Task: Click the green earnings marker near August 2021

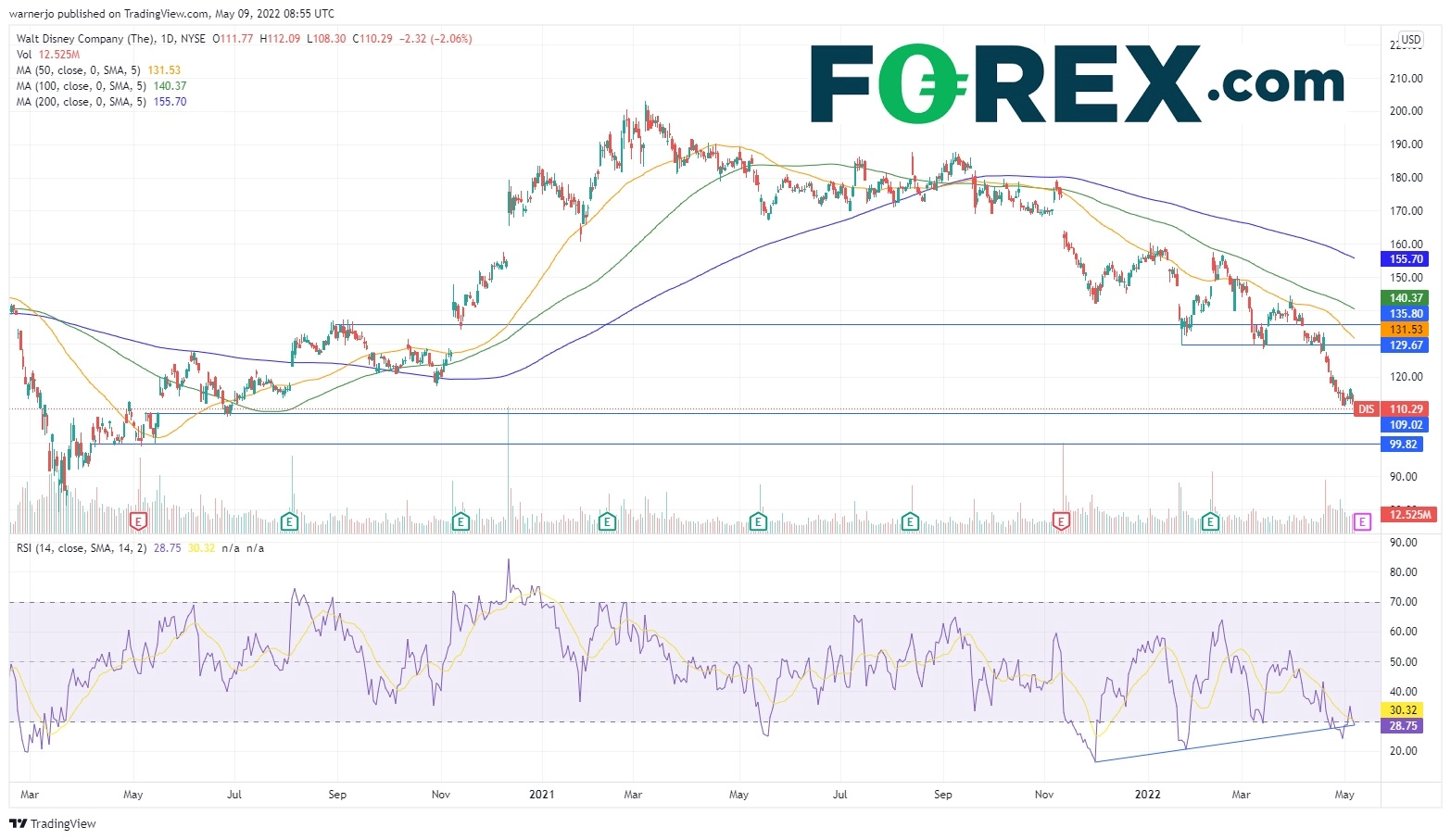Action: tap(910, 522)
